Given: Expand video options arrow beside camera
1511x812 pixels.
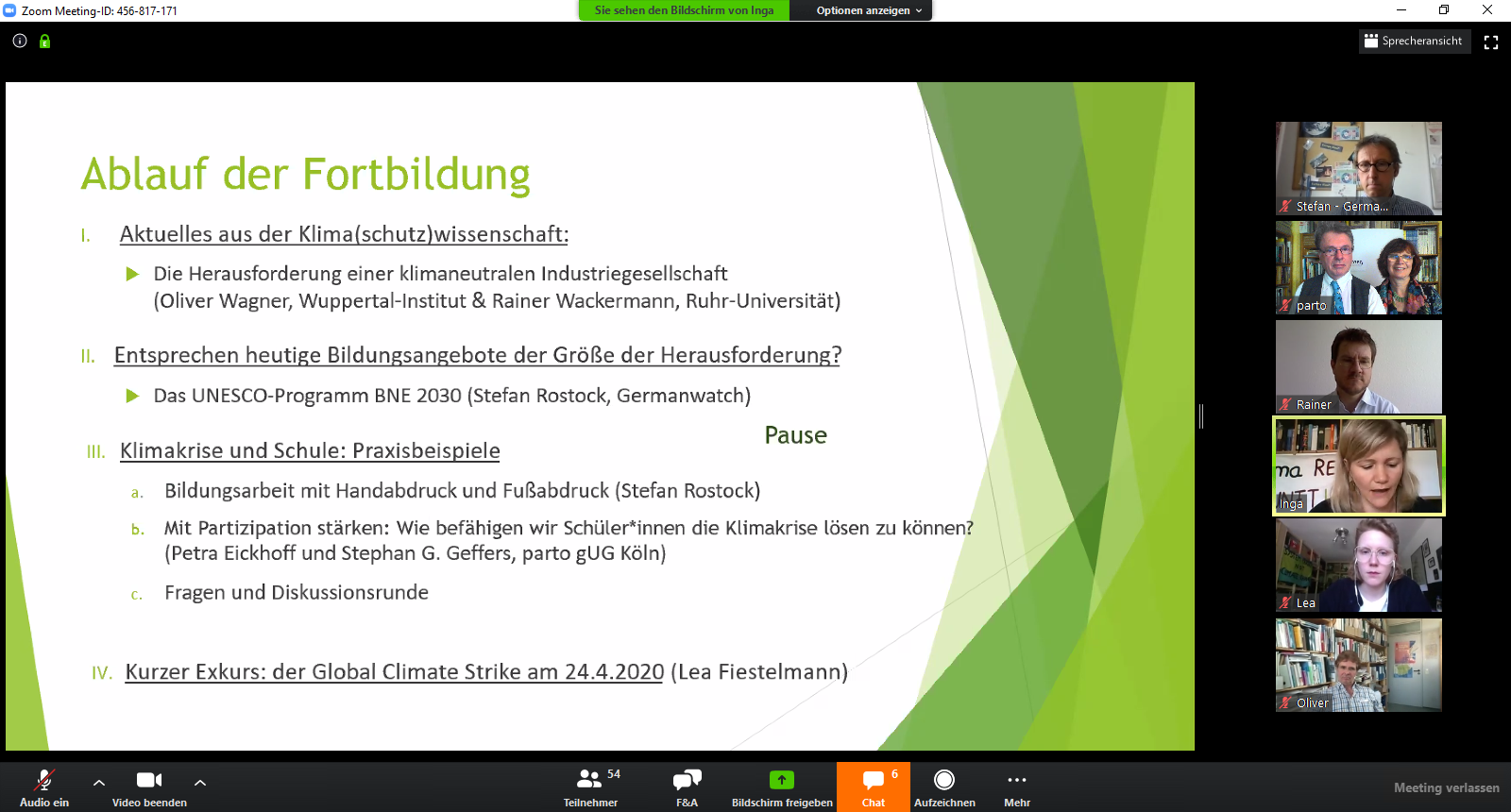Looking at the screenshot, I should pyautogui.click(x=200, y=782).
